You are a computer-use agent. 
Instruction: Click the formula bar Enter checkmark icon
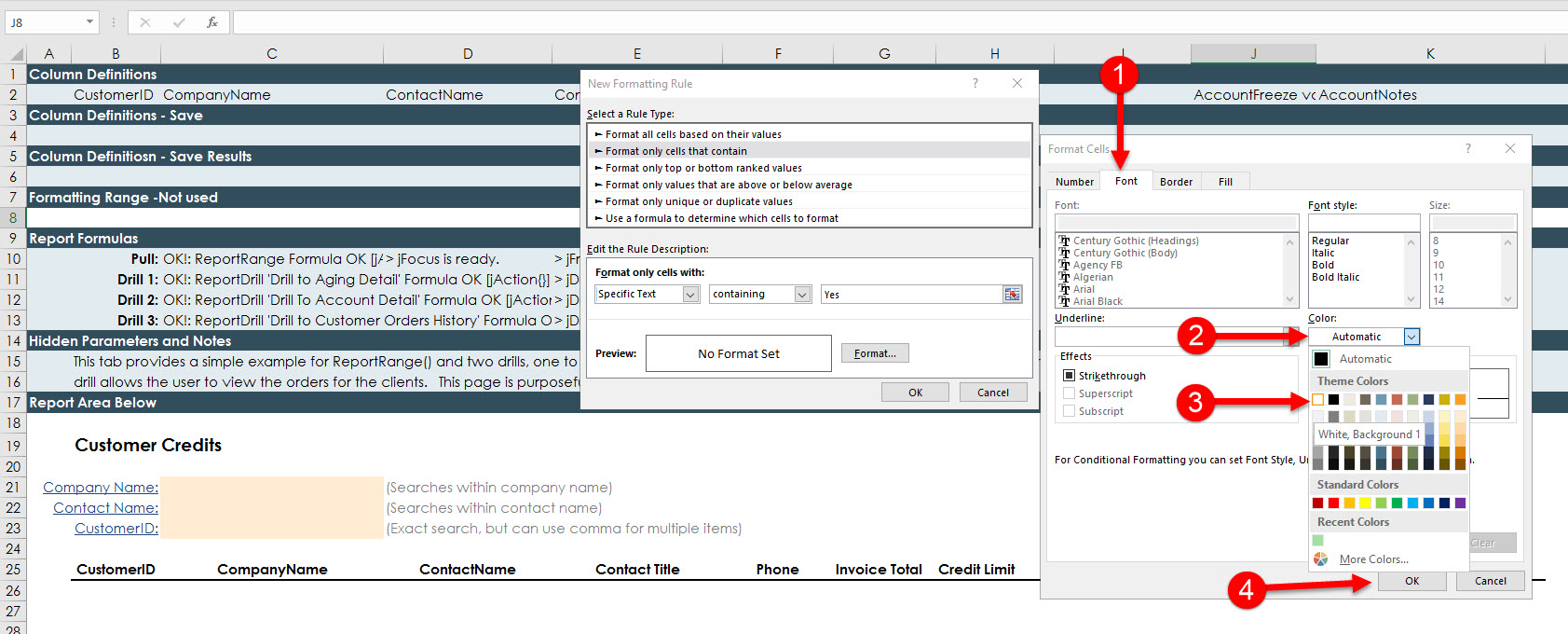click(179, 22)
